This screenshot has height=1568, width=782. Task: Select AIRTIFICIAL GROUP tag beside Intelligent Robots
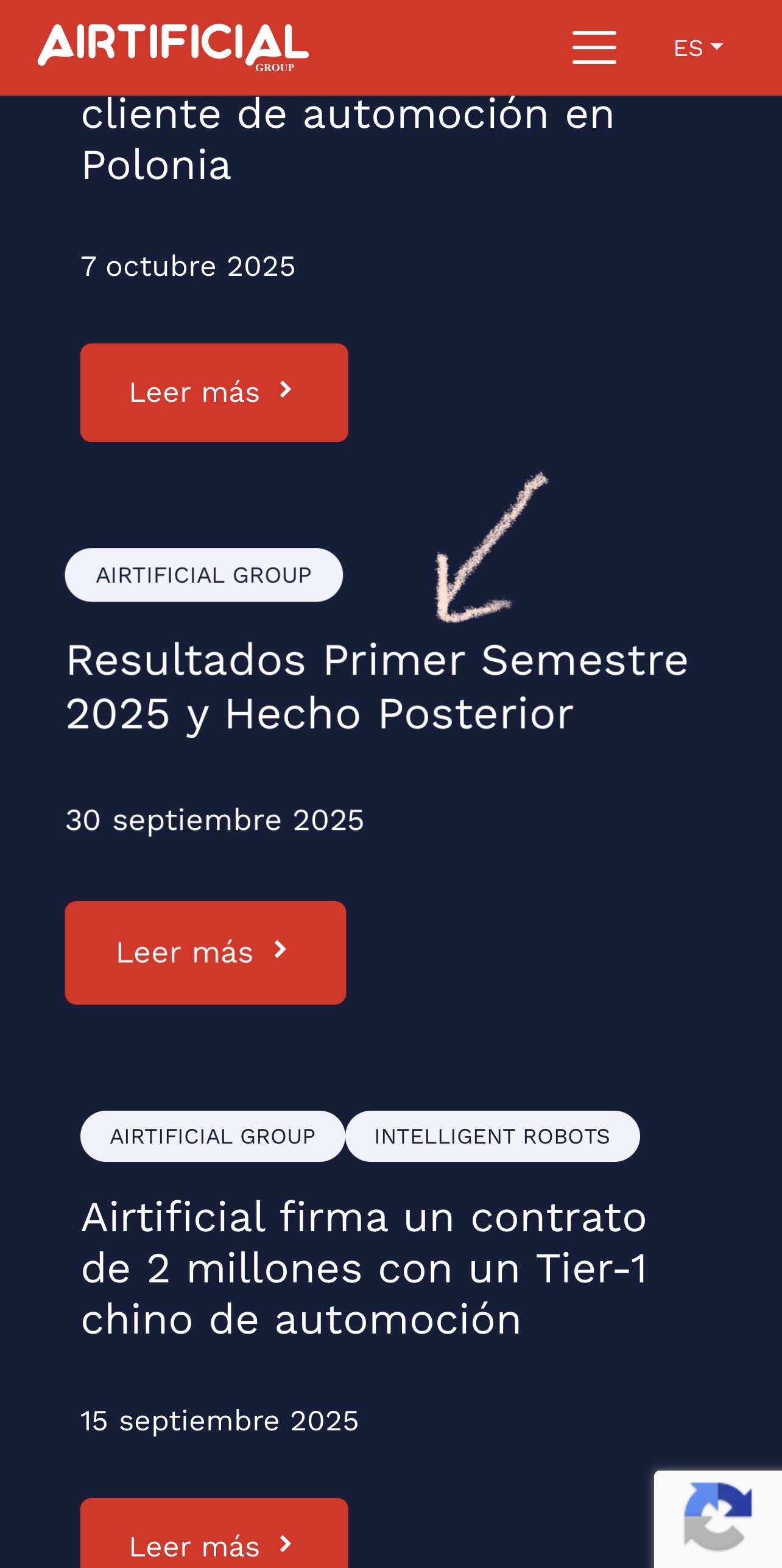[213, 1136]
